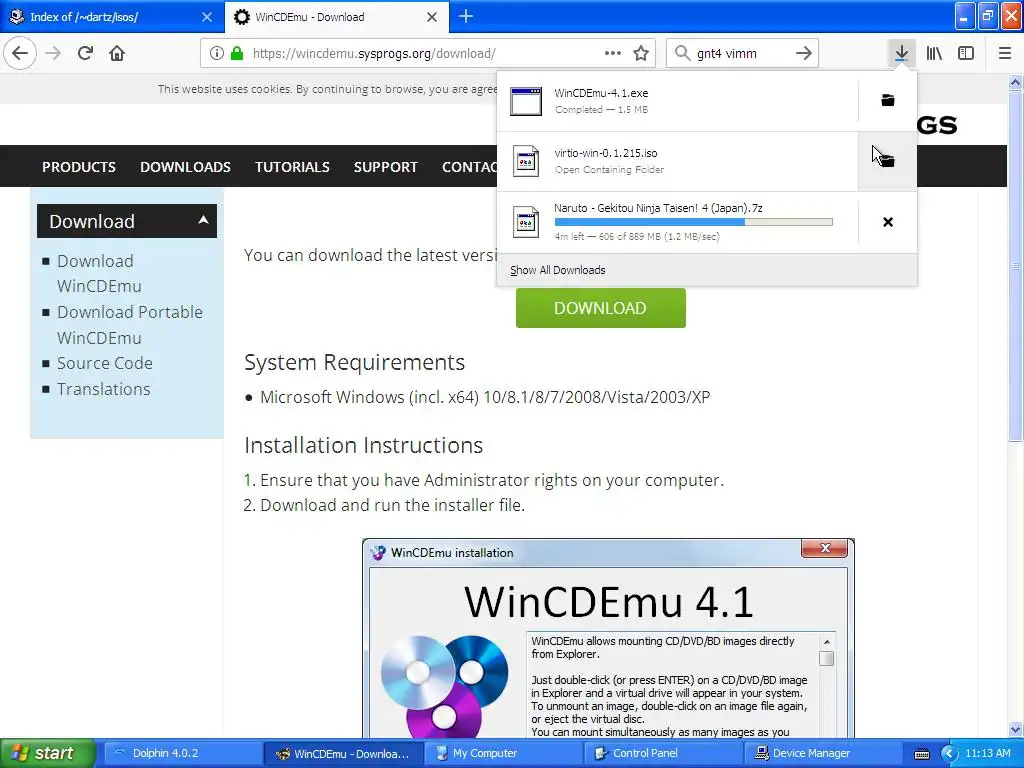Open the Source Code link
The height and width of the screenshot is (768, 1024).
click(x=104, y=363)
